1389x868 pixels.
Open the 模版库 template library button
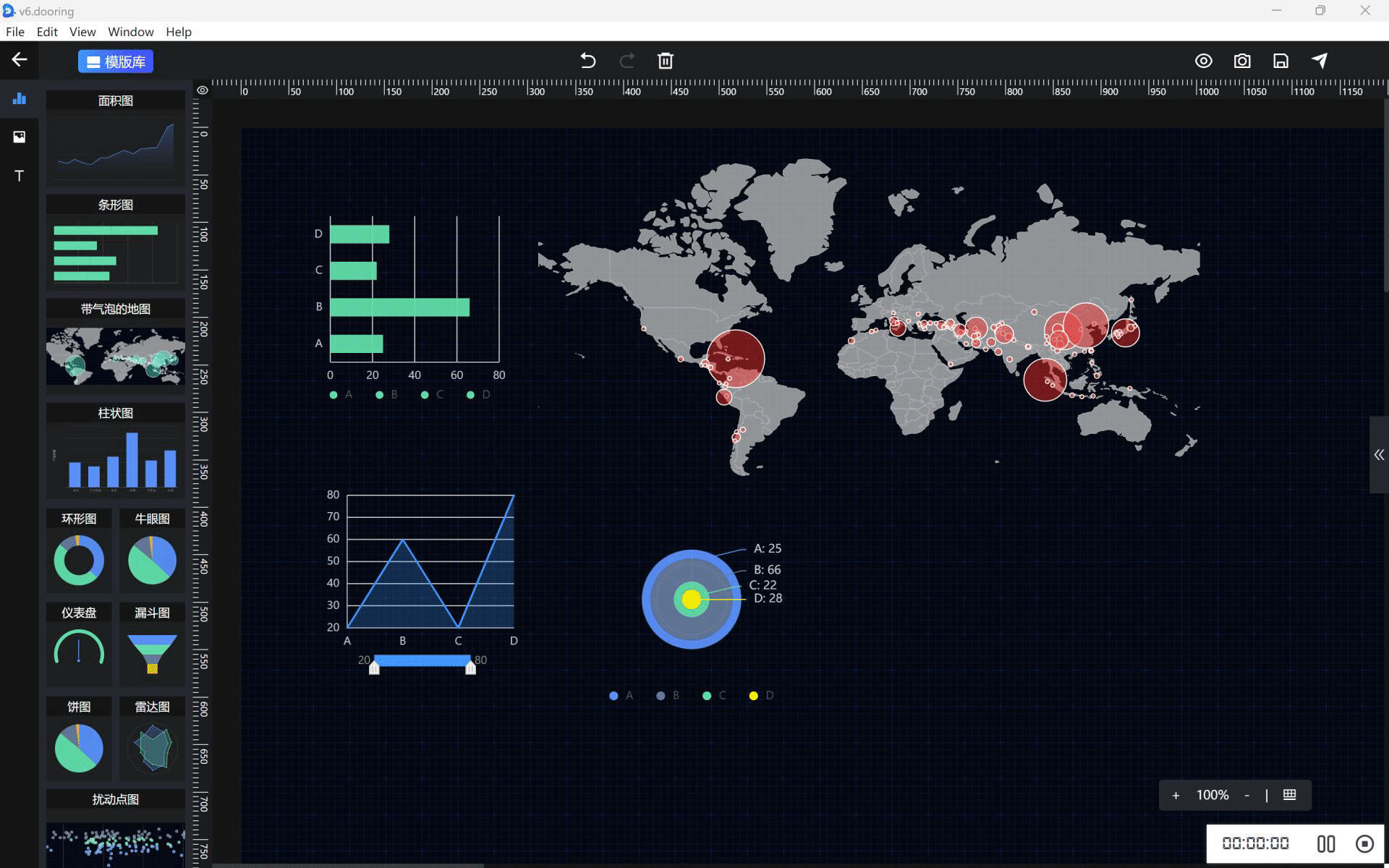coord(116,61)
